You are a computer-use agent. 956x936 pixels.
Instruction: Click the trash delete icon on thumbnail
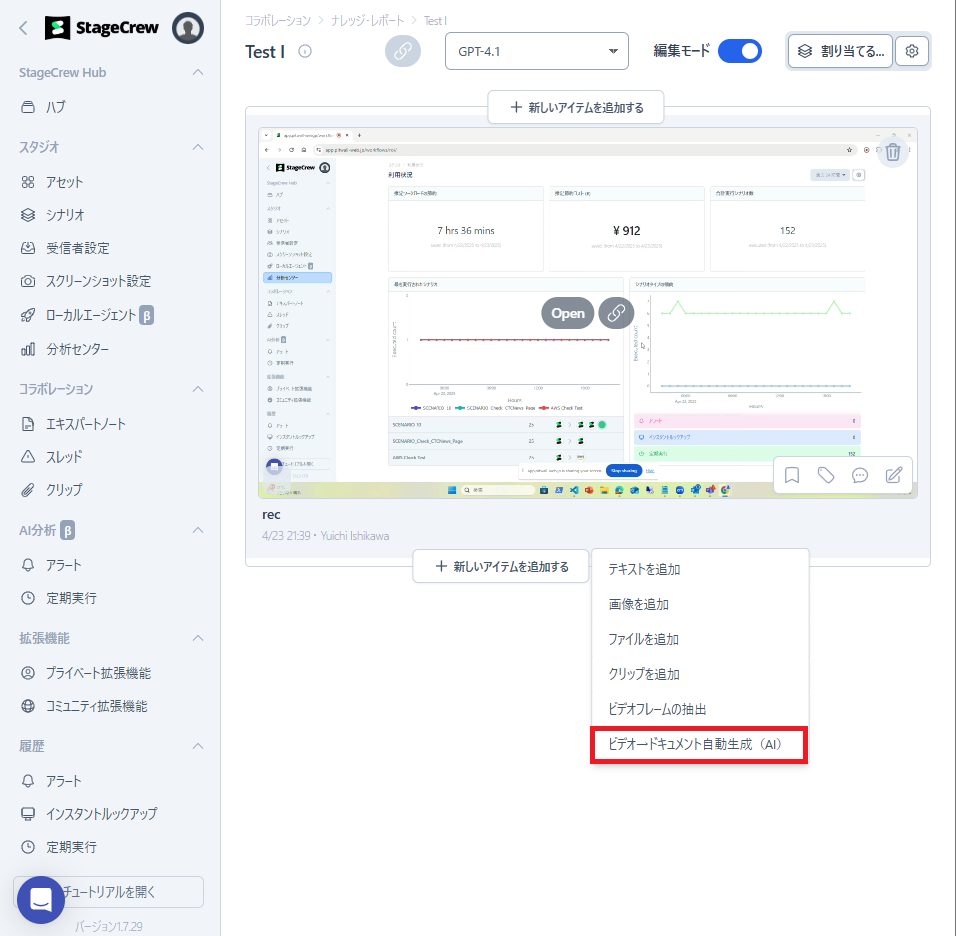[893, 151]
